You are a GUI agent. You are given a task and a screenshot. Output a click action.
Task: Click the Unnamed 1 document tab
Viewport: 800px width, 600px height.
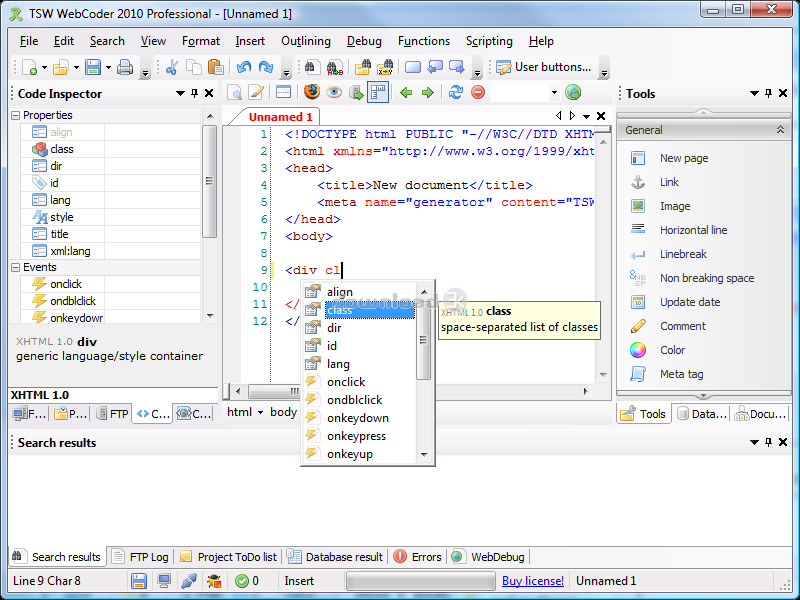pos(280,117)
